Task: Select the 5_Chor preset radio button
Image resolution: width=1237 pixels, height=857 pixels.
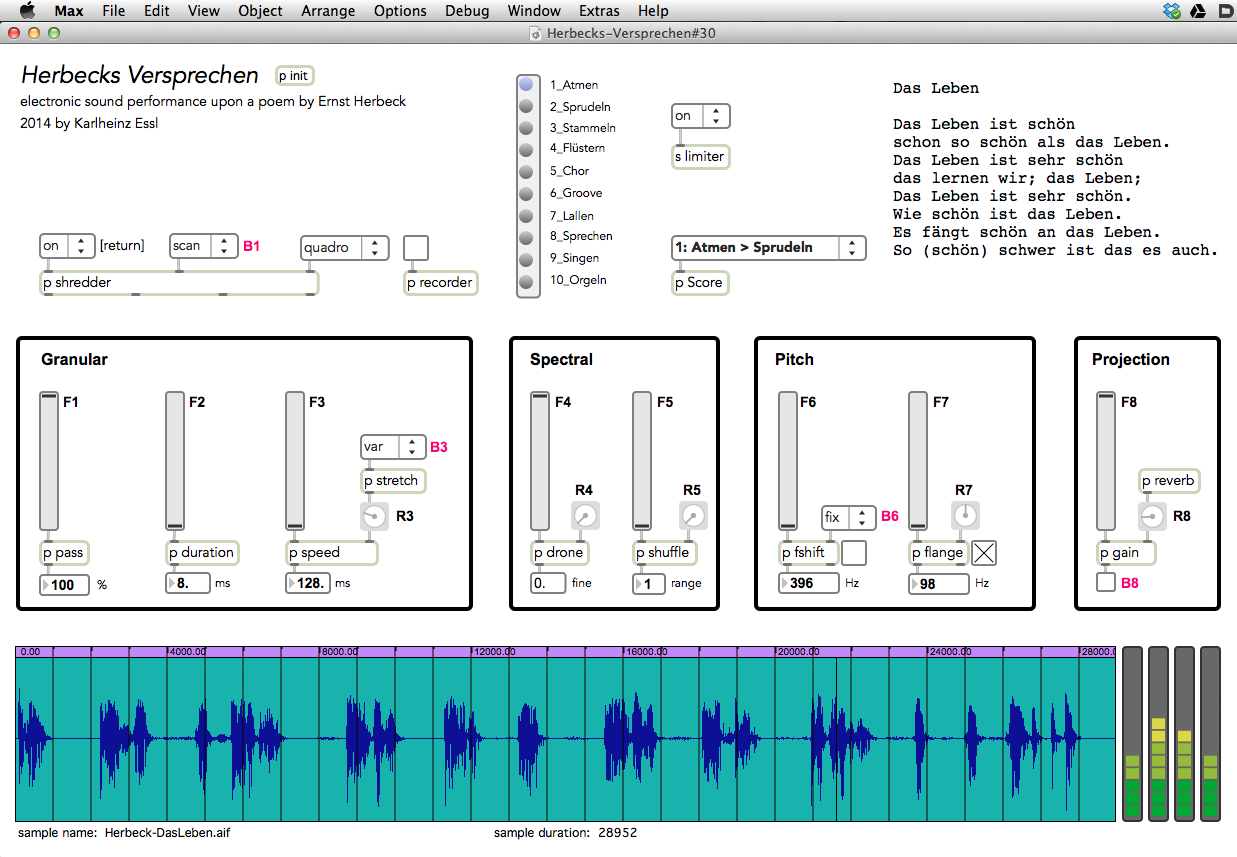Action: point(526,172)
